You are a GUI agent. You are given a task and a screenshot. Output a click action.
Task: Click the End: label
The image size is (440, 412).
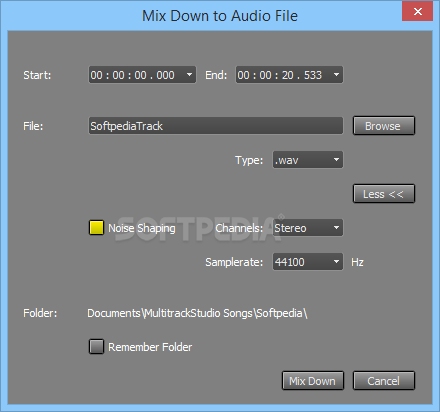[216, 75]
